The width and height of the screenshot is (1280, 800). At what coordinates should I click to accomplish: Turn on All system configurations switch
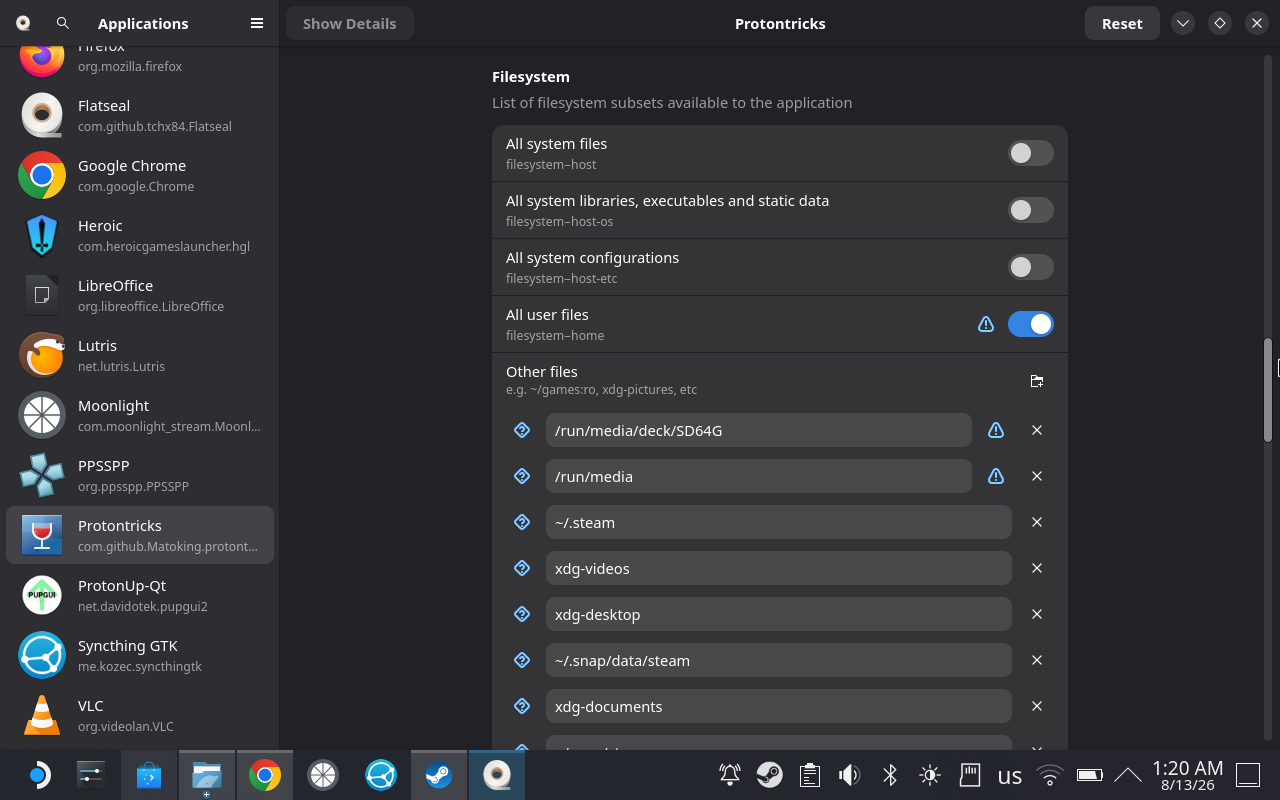1030,267
